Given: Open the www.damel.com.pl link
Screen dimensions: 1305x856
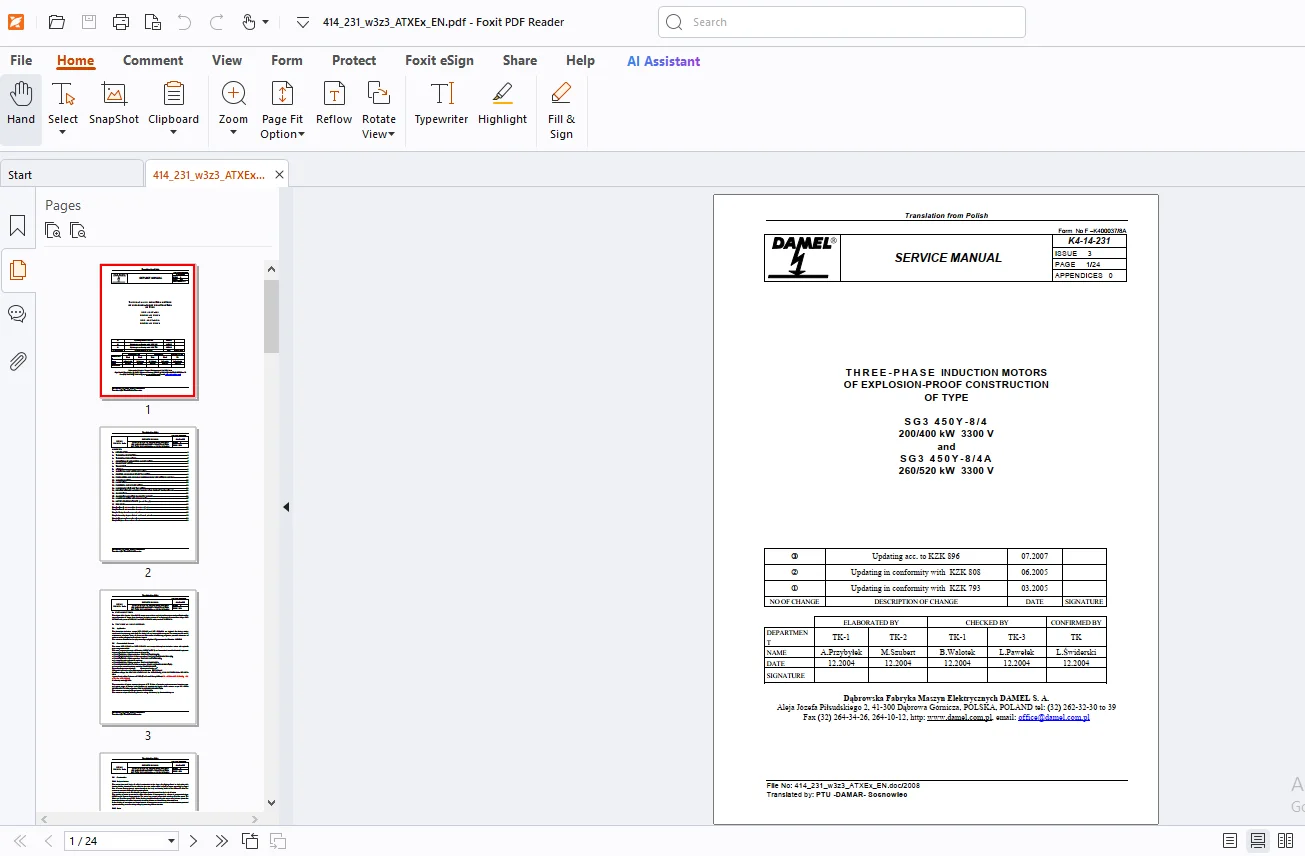Looking at the screenshot, I should tap(960, 717).
